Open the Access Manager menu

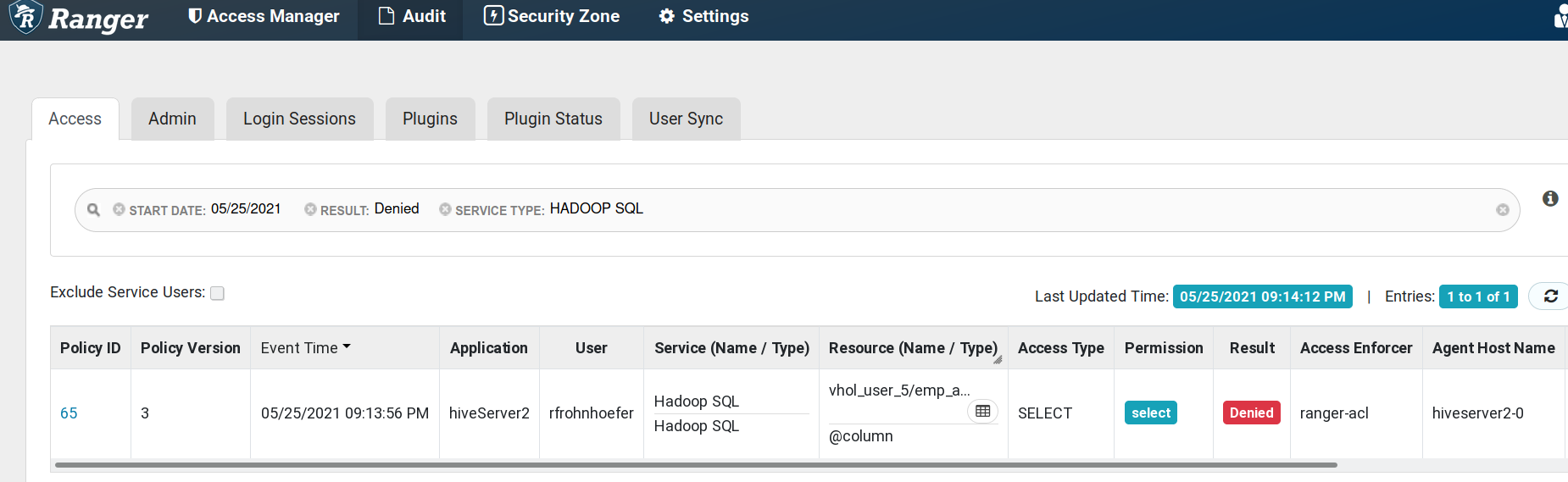click(264, 17)
